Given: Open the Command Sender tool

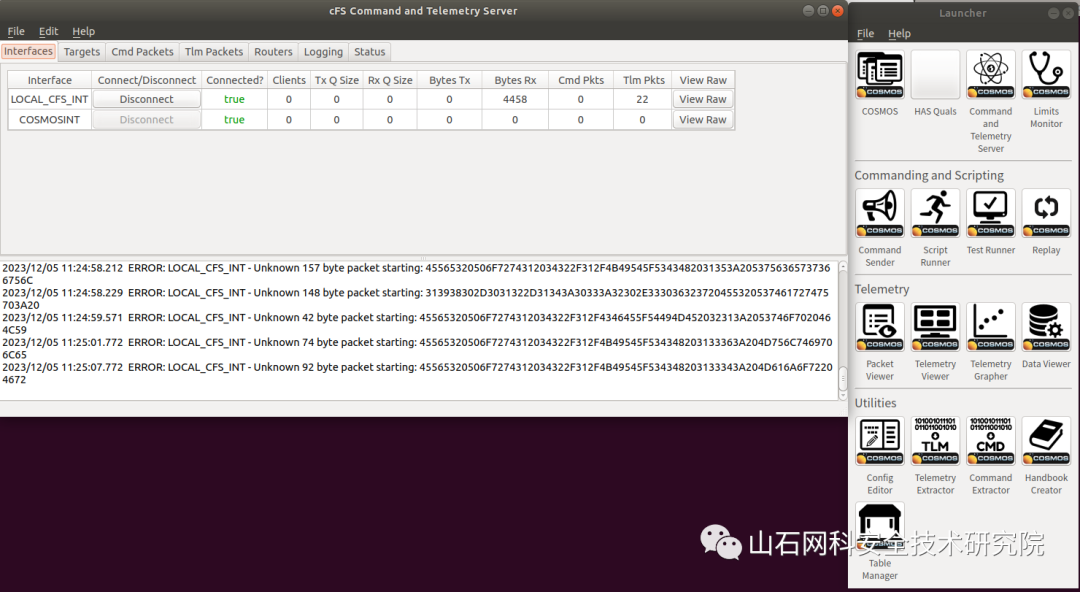Looking at the screenshot, I should pyautogui.click(x=880, y=213).
